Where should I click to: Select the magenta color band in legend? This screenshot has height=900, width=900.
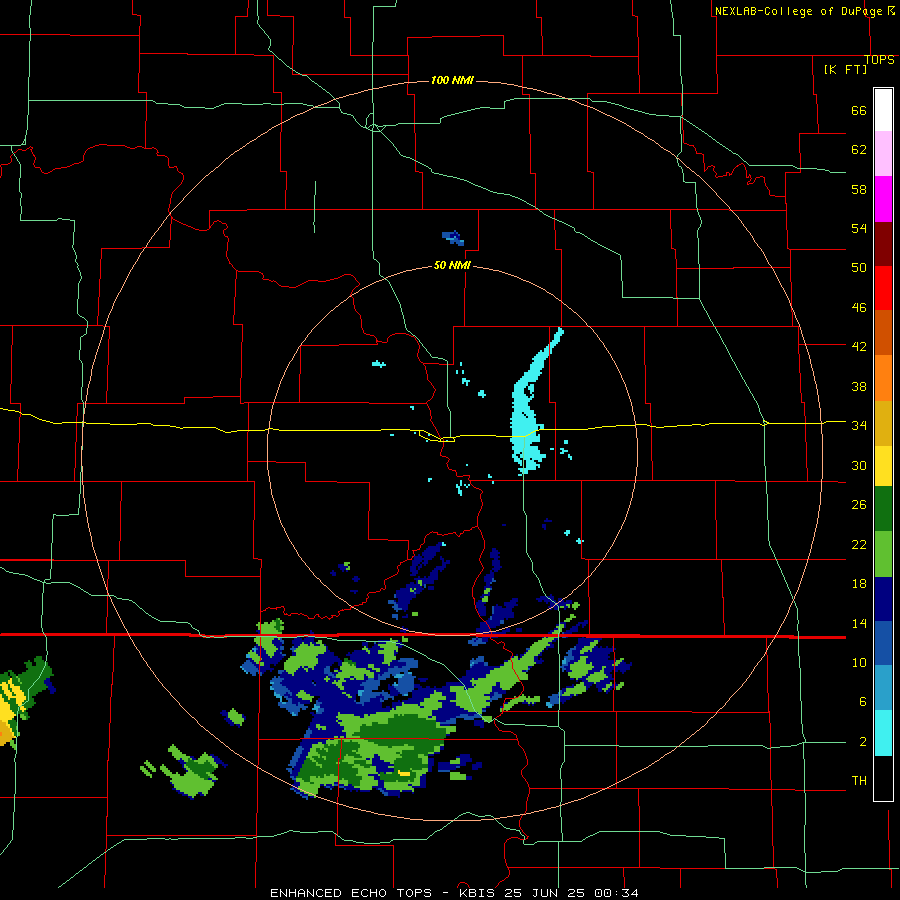click(x=883, y=199)
